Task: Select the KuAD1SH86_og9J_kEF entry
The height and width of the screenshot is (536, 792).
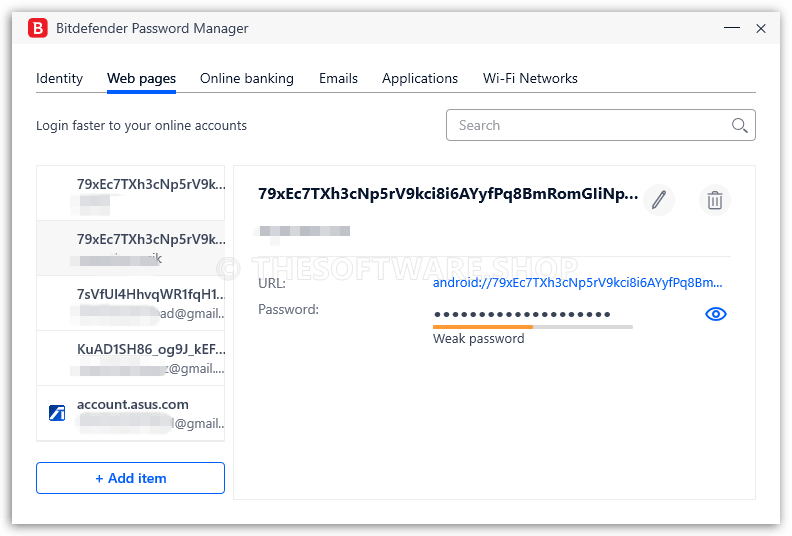Action: point(131,358)
